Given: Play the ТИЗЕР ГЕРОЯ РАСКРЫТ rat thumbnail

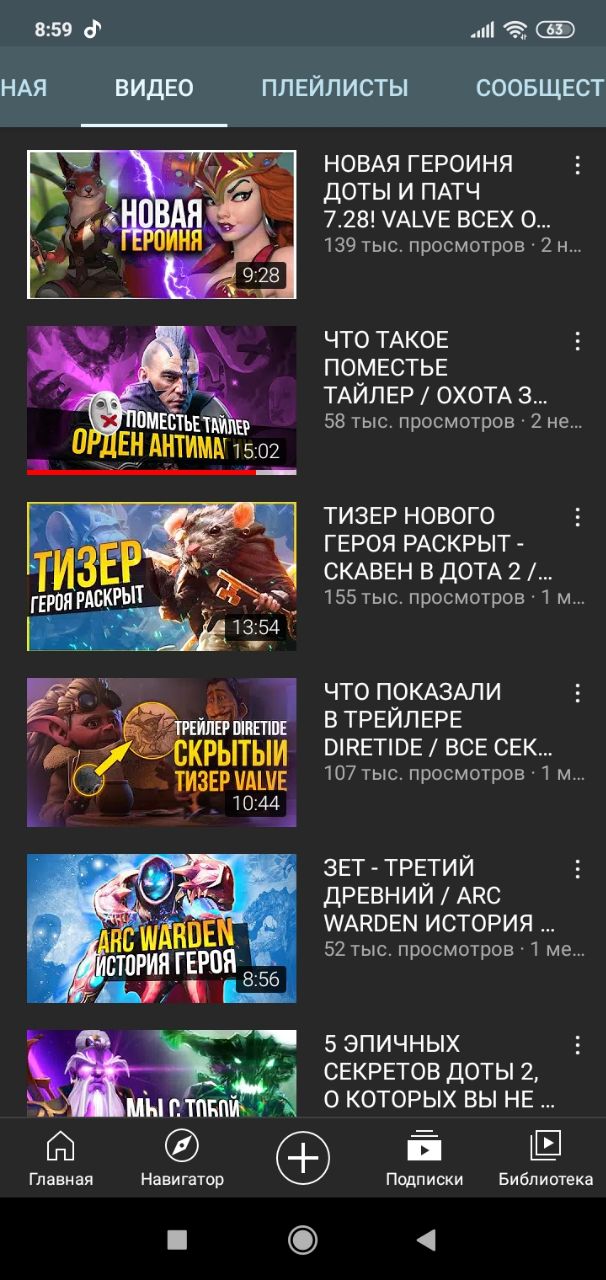Looking at the screenshot, I should pyautogui.click(x=161, y=576).
